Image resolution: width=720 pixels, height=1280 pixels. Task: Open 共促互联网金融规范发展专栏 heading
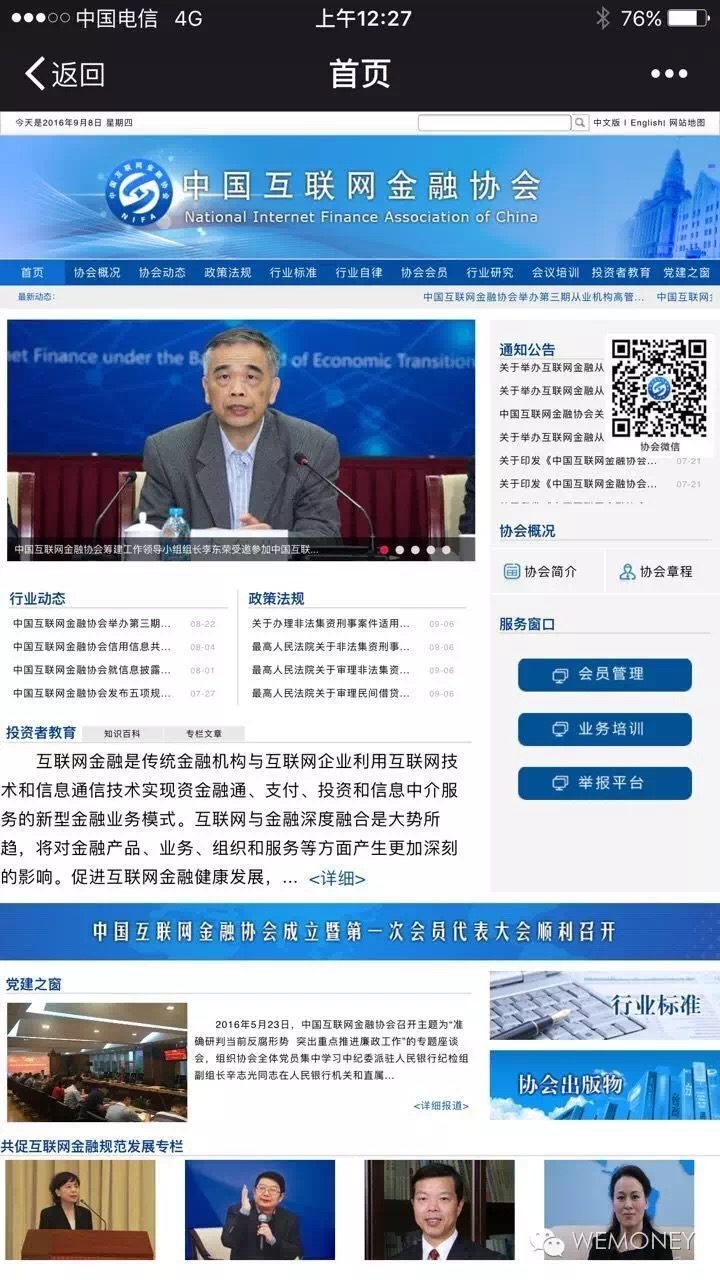click(x=92, y=1146)
